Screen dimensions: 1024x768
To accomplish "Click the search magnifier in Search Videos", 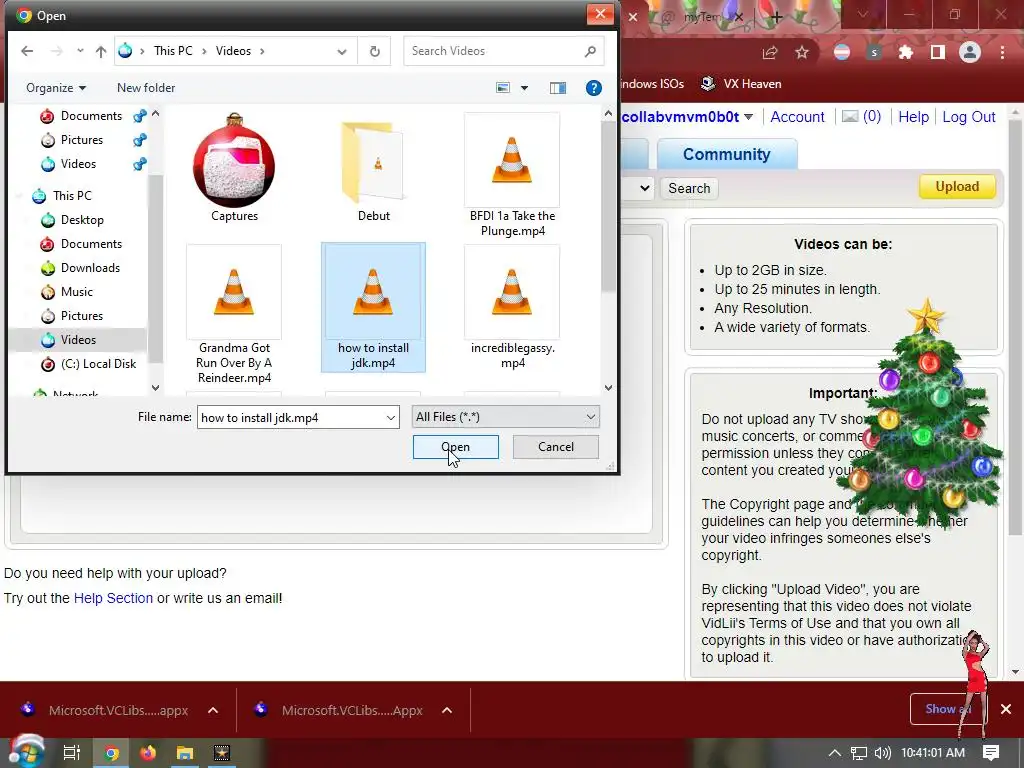I will click(x=590, y=51).
